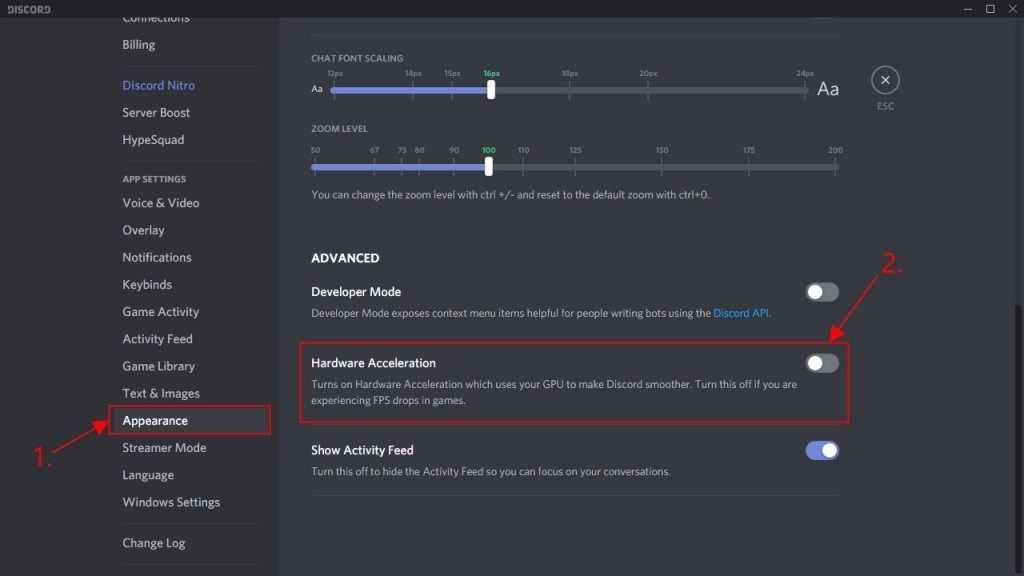Image resolution: width=1024 pixels, height=576 pixels.
Task: Click the ESC close settings icon
Action: (x=885, y=81)
